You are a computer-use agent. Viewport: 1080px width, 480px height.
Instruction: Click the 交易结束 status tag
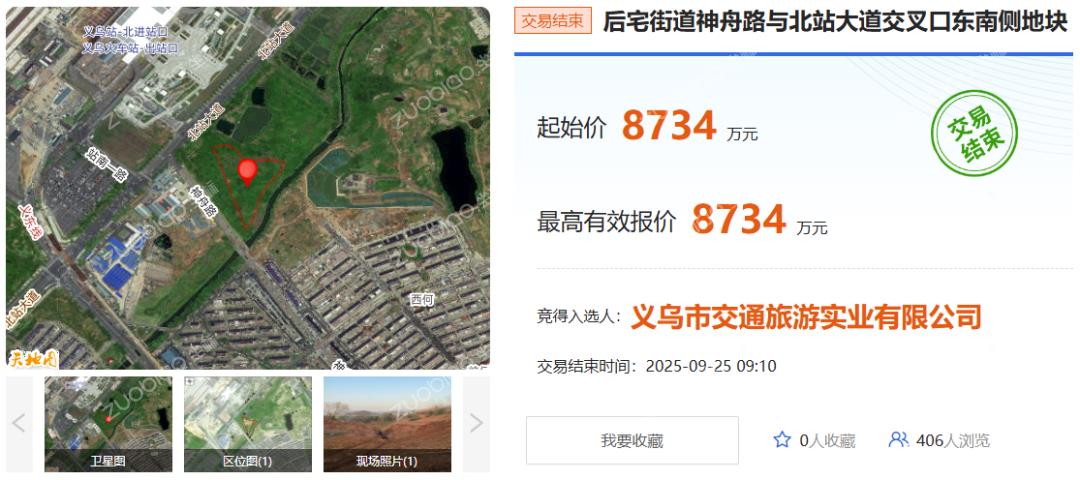[553, 21]
